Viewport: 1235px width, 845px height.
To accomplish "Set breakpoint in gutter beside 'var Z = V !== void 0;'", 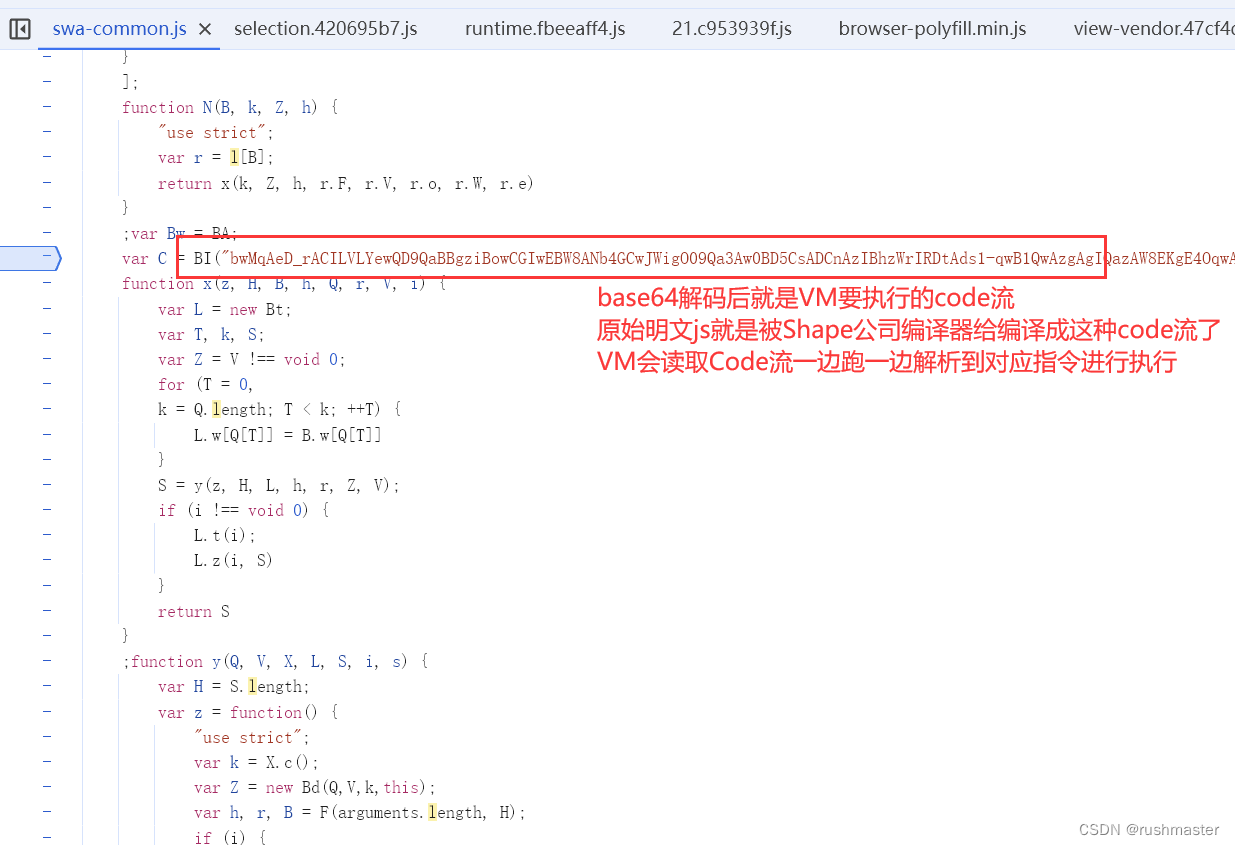I will [x=47, y=359].
